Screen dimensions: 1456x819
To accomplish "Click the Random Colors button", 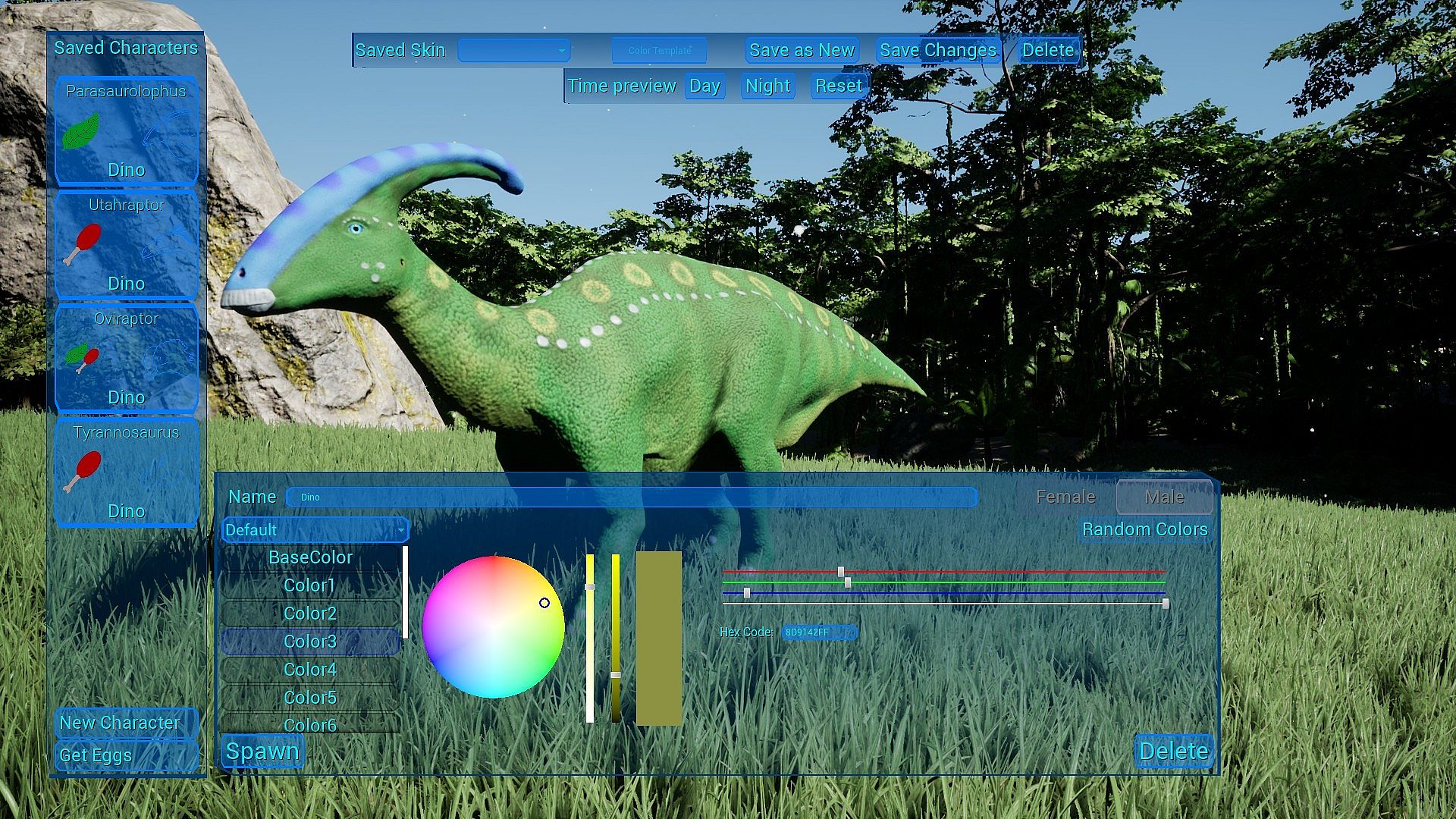I will (1144, 529).
